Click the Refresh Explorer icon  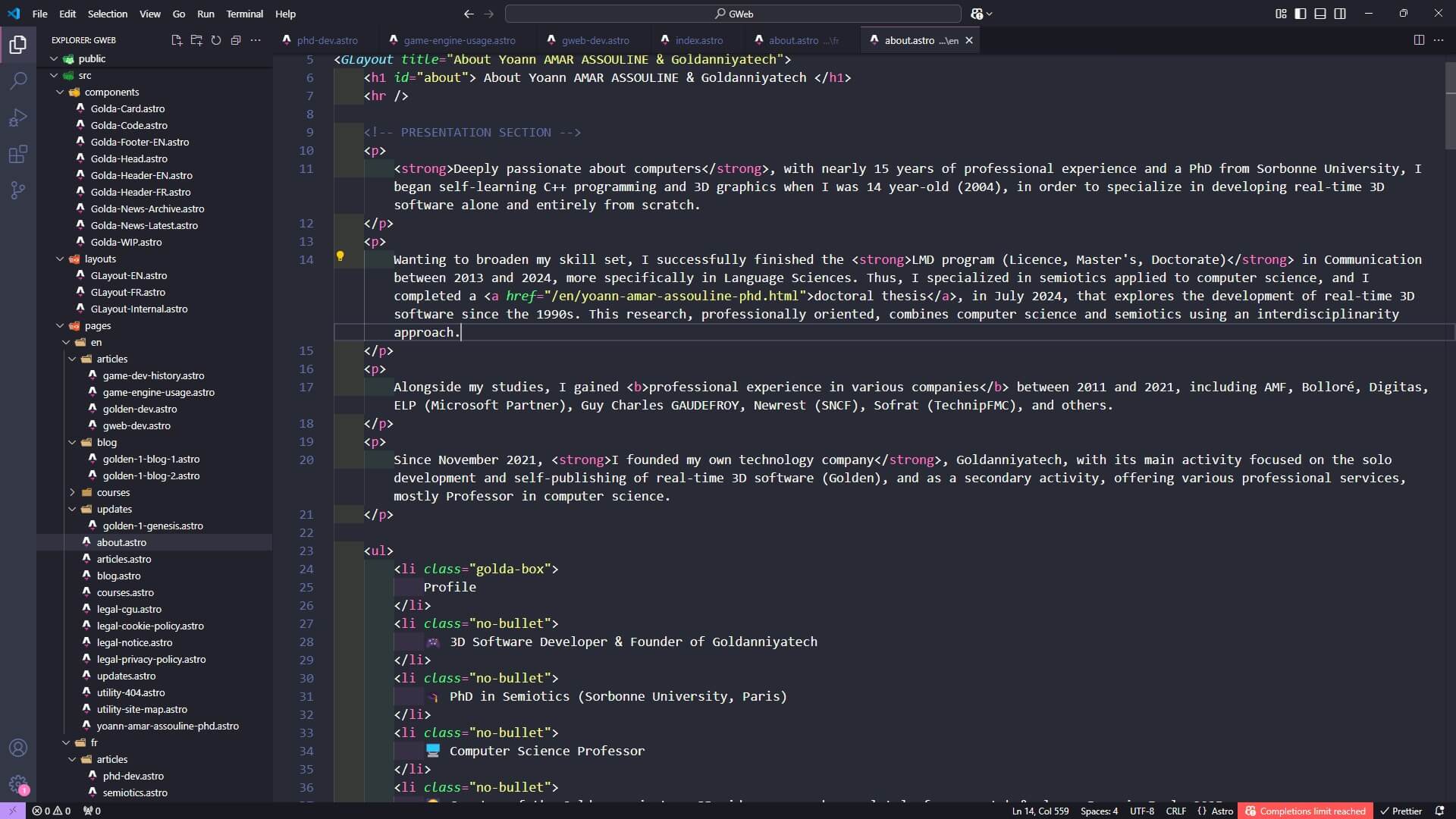click(216, 40)
